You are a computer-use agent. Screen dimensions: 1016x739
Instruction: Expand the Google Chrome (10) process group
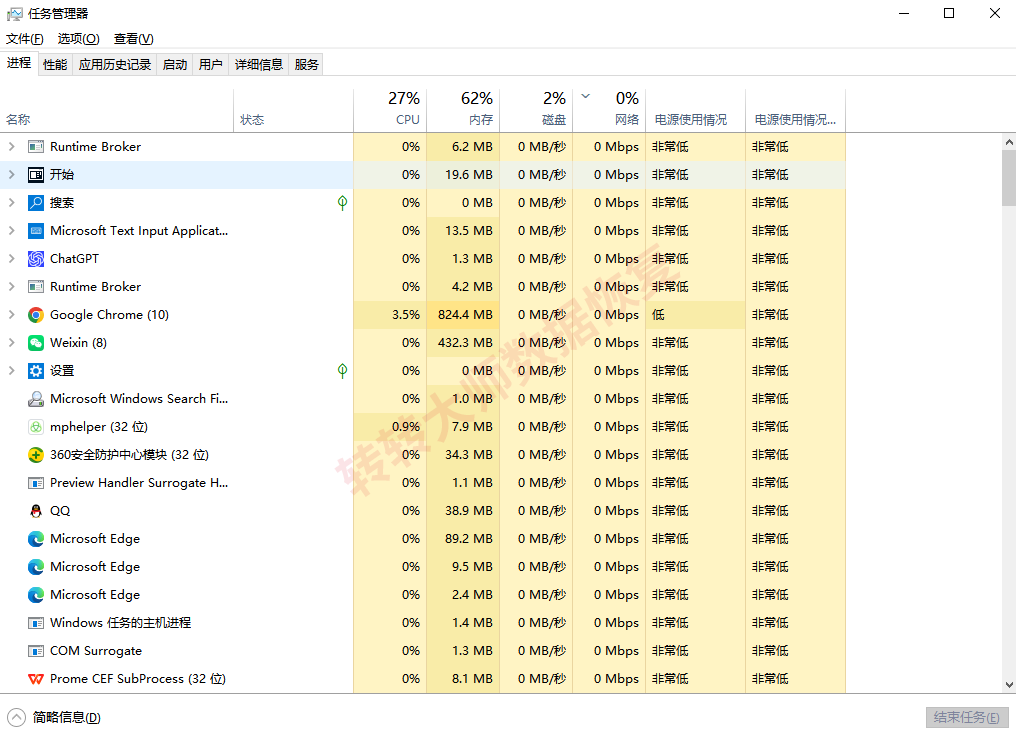click(12, 315)
